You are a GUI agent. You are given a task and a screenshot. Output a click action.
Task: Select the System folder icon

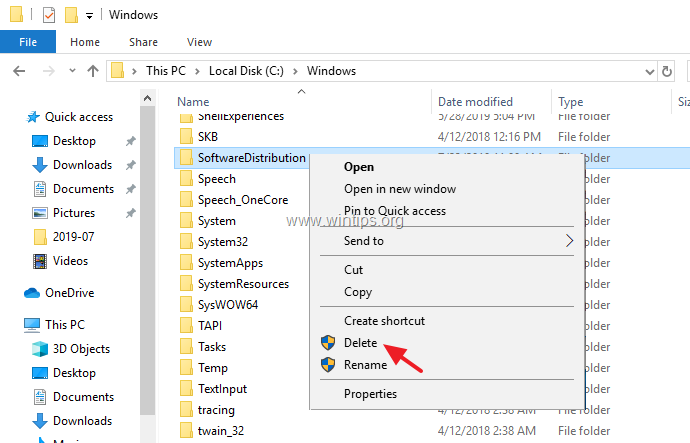(186, 221)
